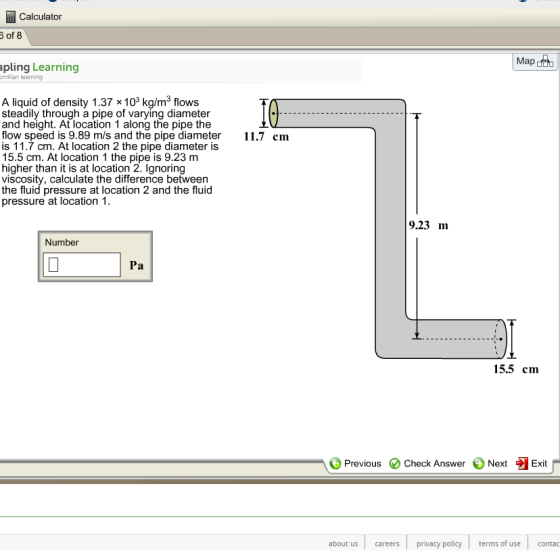Open the about us link
The height and width of the screenshot is (551, 560).
(x=343, y=544)
